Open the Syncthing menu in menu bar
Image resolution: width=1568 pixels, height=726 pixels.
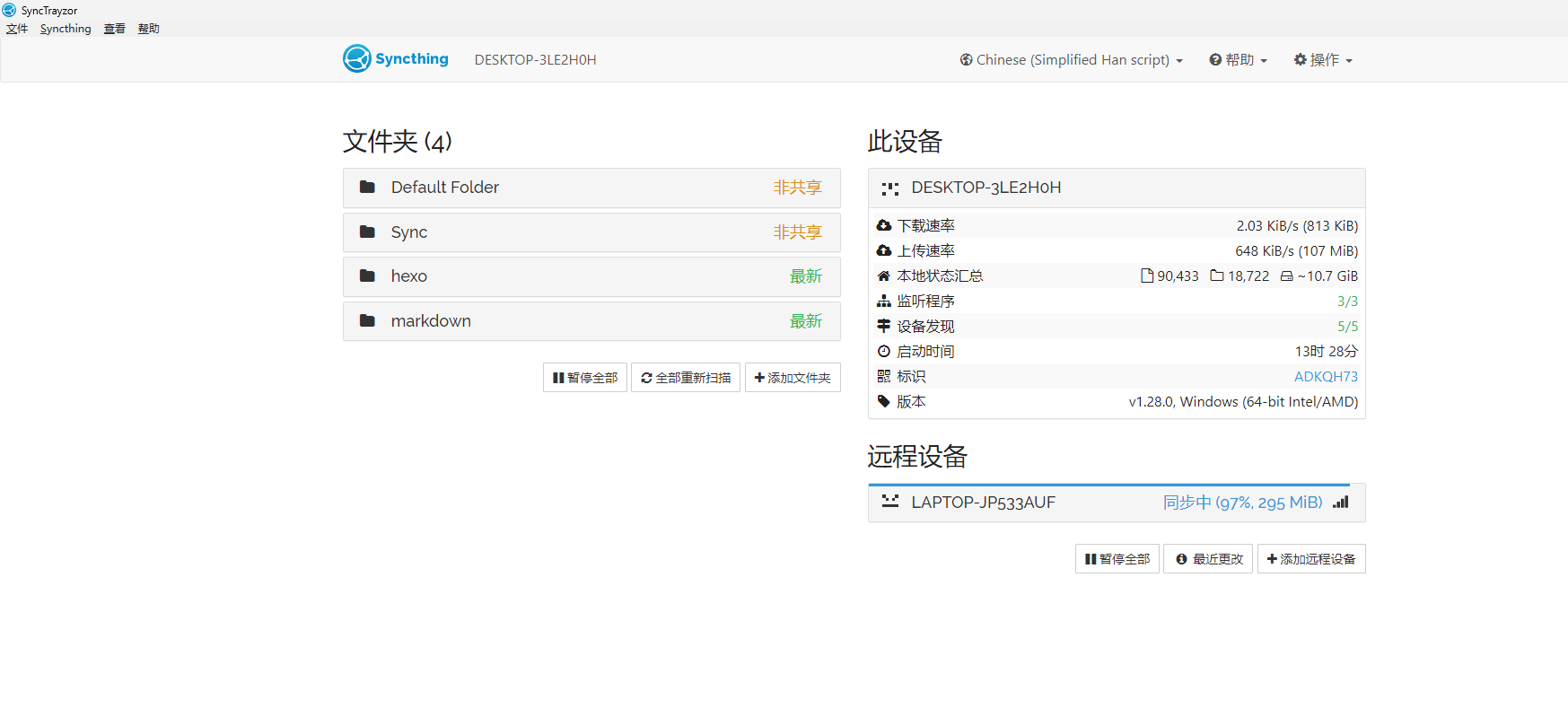click(66, 29)
